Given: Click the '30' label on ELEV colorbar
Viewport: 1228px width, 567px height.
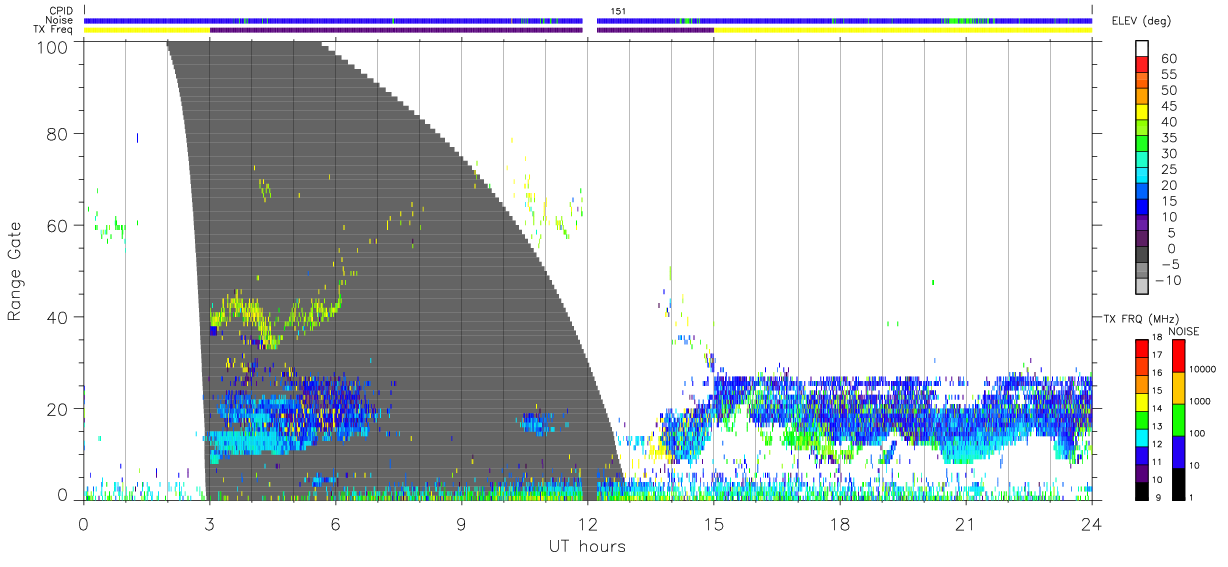Looking at the screenshot, I should click(x=1167, y=154).
